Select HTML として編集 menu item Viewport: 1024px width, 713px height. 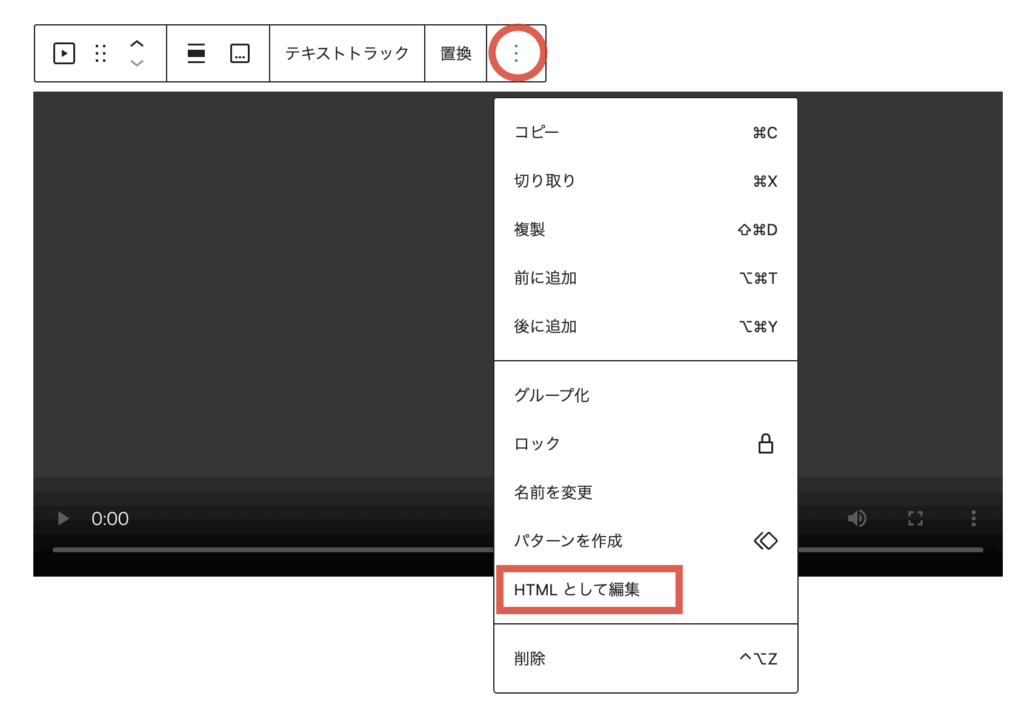point(577,590)
